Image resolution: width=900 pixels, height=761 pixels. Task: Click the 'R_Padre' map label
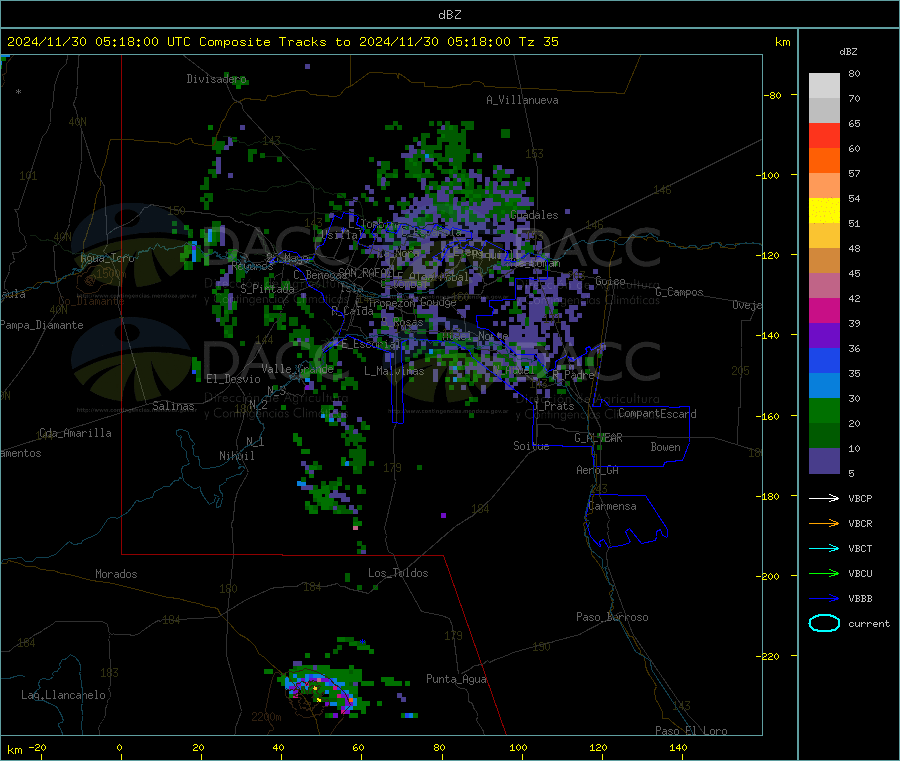[573, 375]
